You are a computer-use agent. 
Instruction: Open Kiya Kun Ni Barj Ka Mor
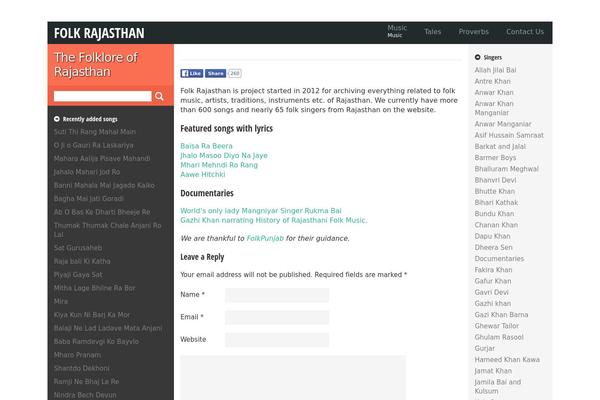tap(92, 315)
